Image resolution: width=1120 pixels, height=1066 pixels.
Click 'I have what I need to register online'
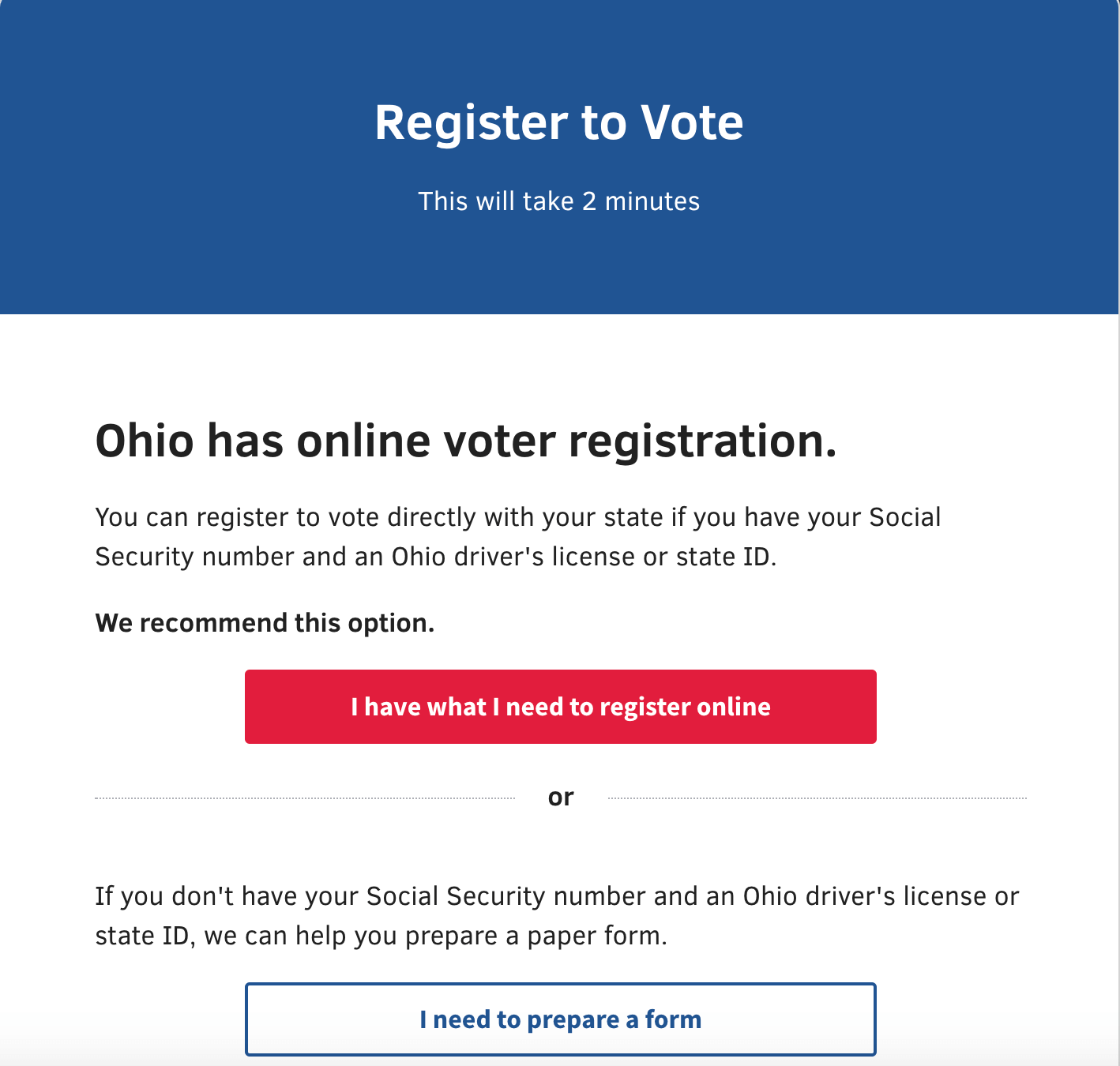[x=560, y=707]
